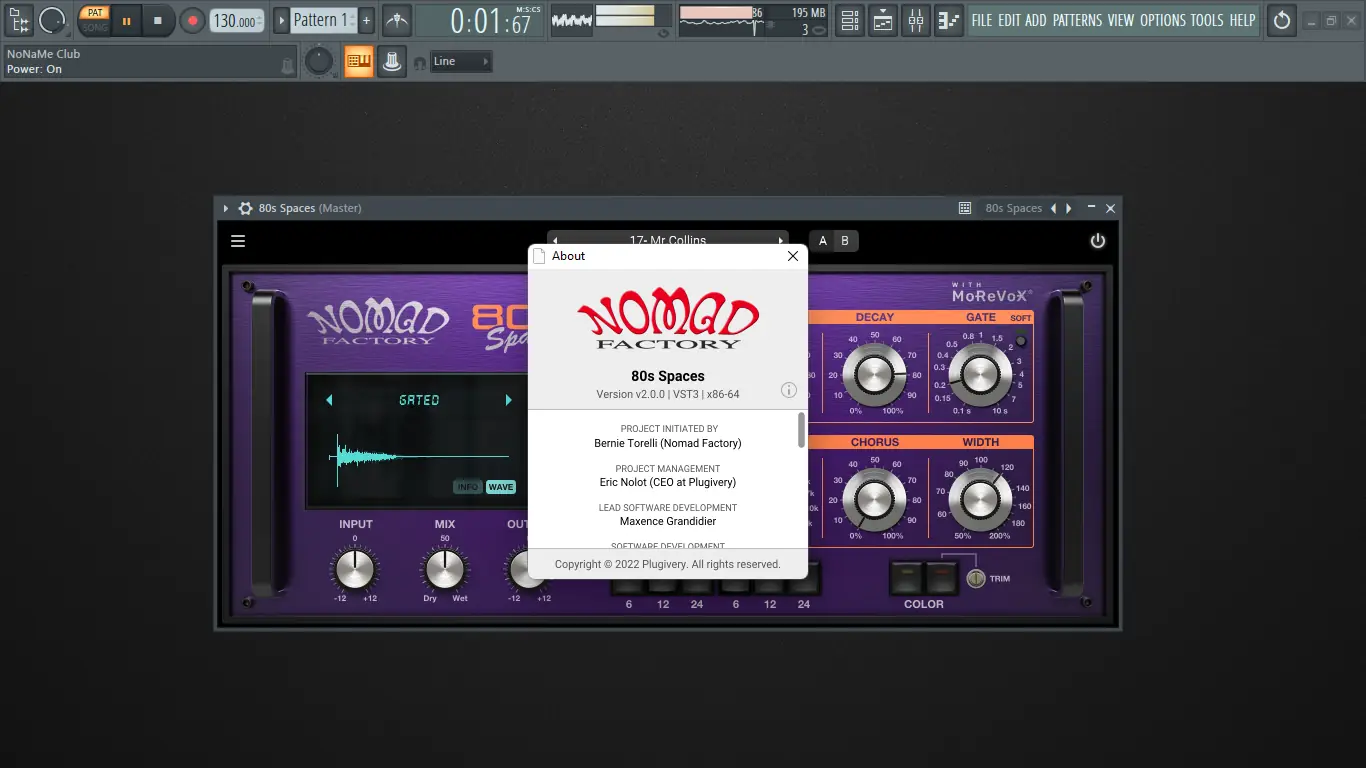The image size is (1366, 768).
Task: Open plugin options gear in 80s Spaces title bar
Action: pyautogui.click(x=245, y=208)
